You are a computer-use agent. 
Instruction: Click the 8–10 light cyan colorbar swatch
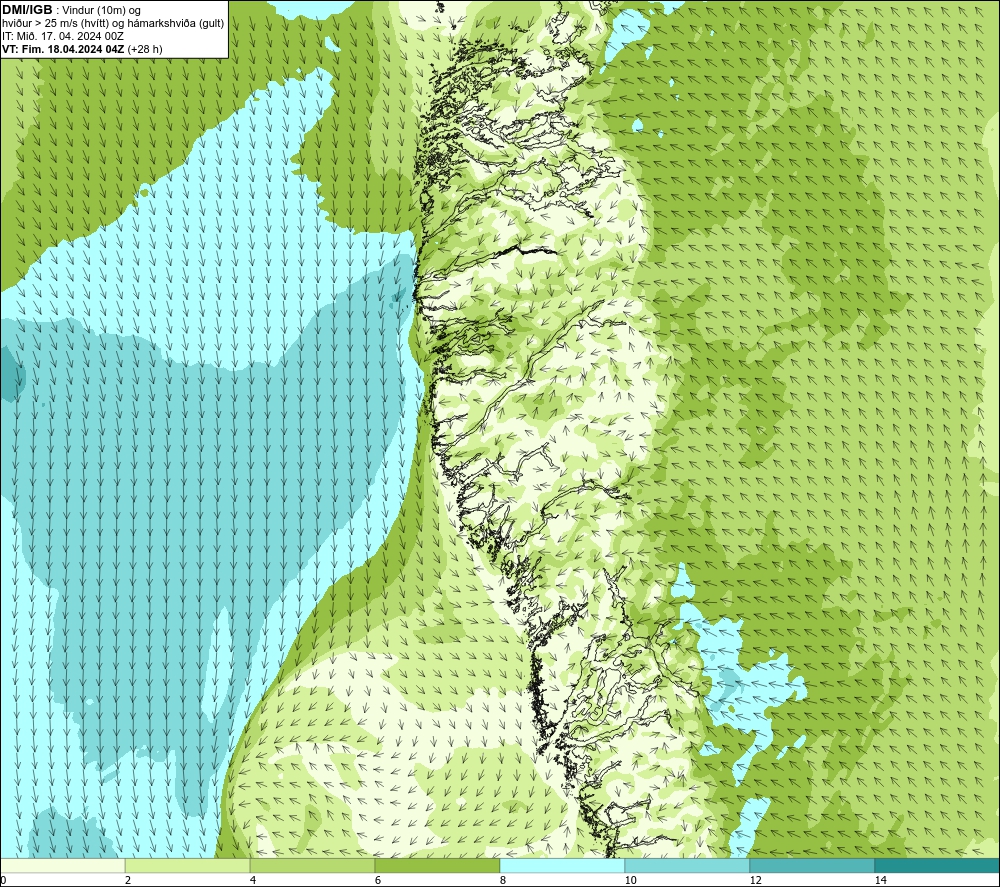(562, 865)
